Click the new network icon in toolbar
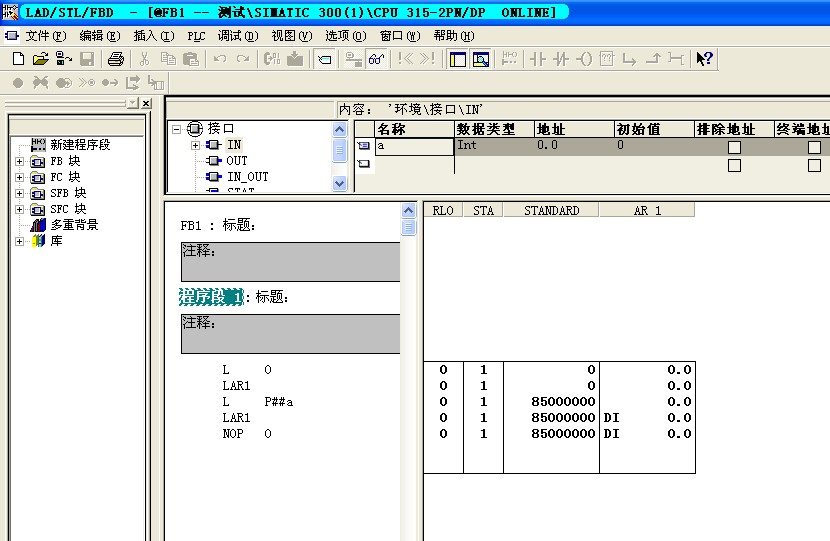Screen dimensions: 830x541 [509, 59]
